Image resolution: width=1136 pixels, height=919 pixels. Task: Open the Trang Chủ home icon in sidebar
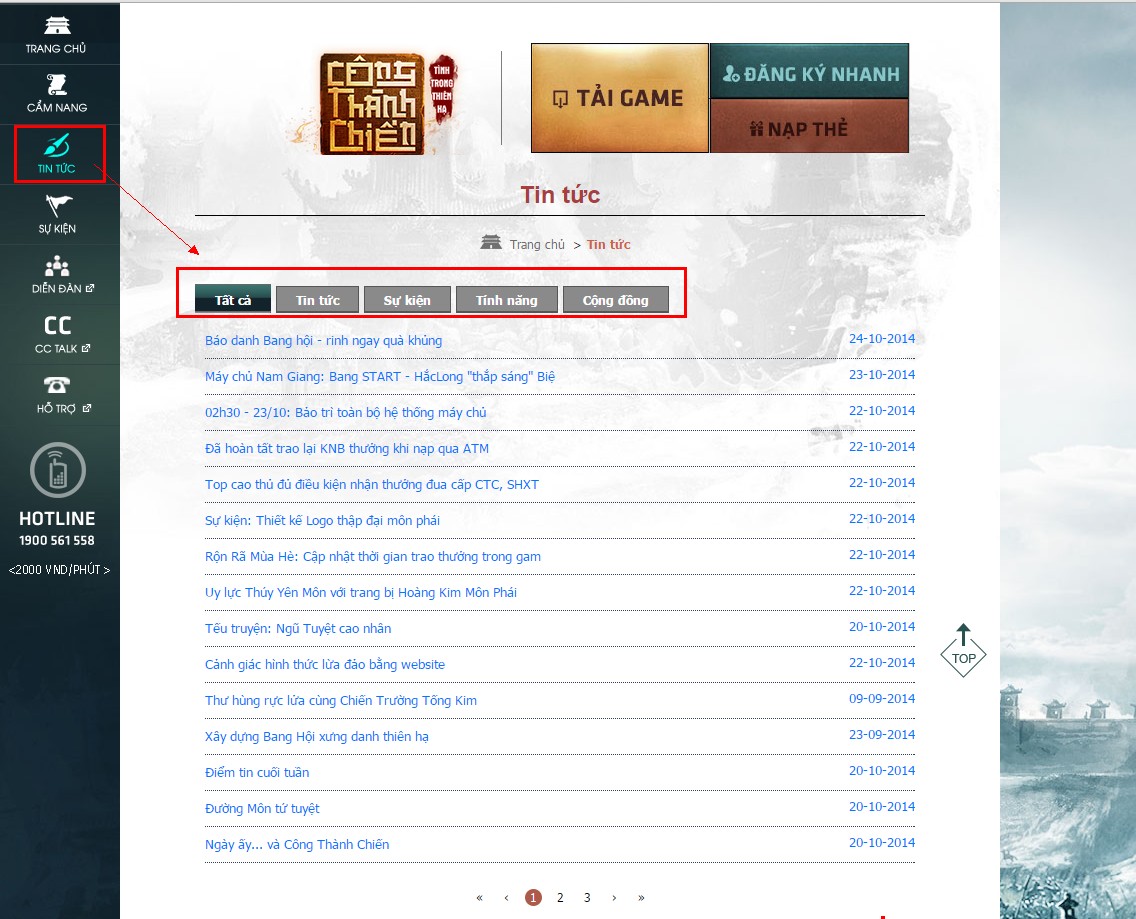coord(57,26)
